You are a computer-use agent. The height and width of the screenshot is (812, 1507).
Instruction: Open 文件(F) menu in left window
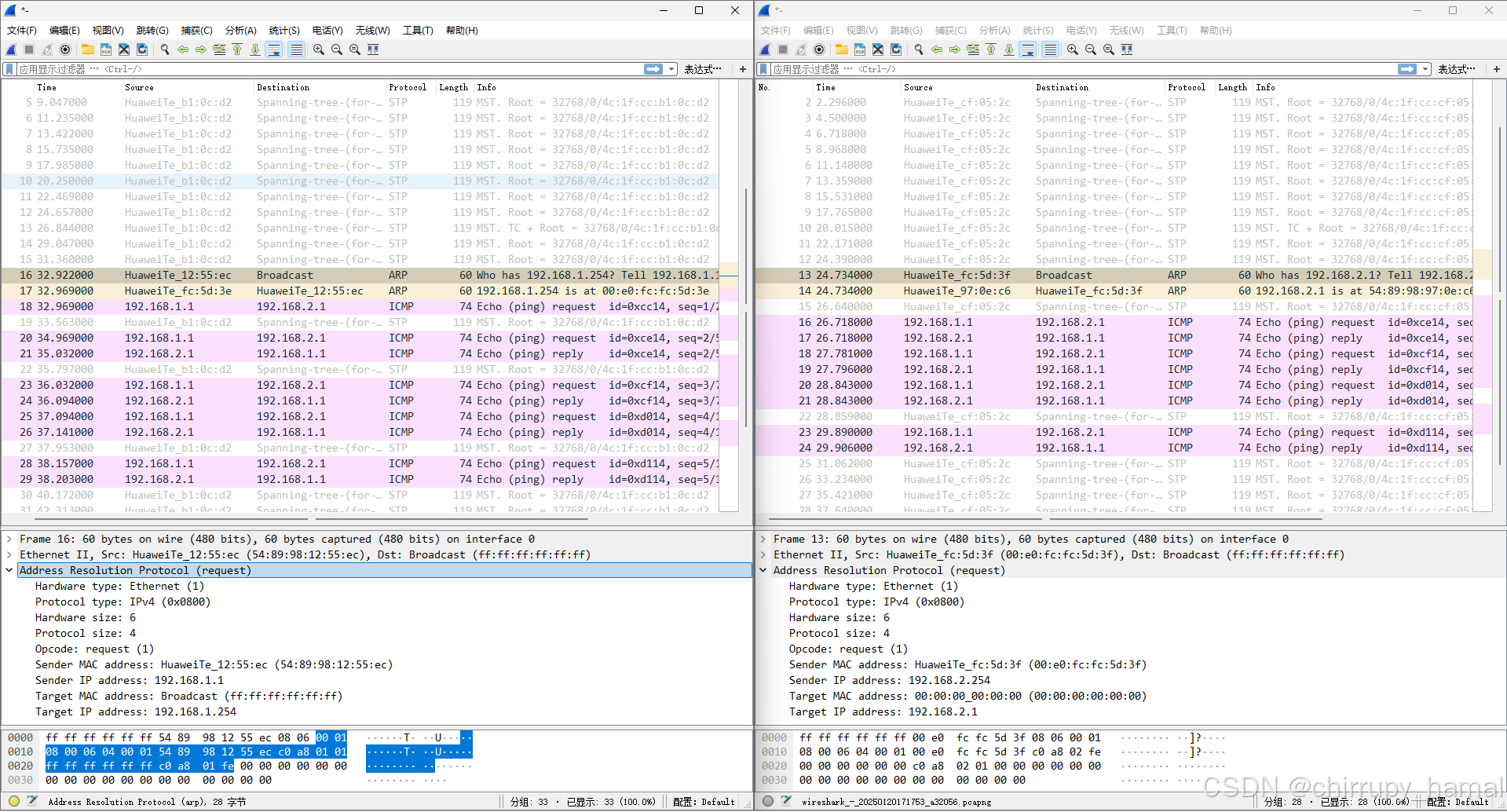pos(22,31)
